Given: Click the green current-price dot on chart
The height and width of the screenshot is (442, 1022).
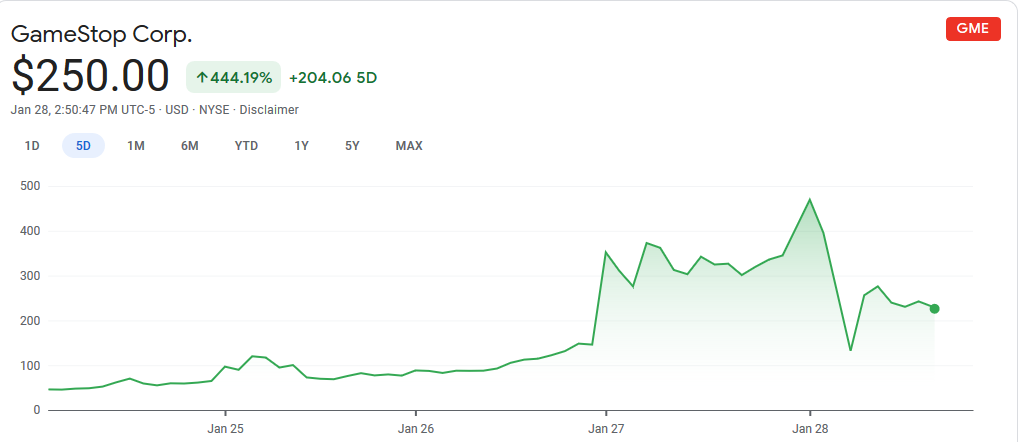Looking at the screenshot, I should click(934, 308).
